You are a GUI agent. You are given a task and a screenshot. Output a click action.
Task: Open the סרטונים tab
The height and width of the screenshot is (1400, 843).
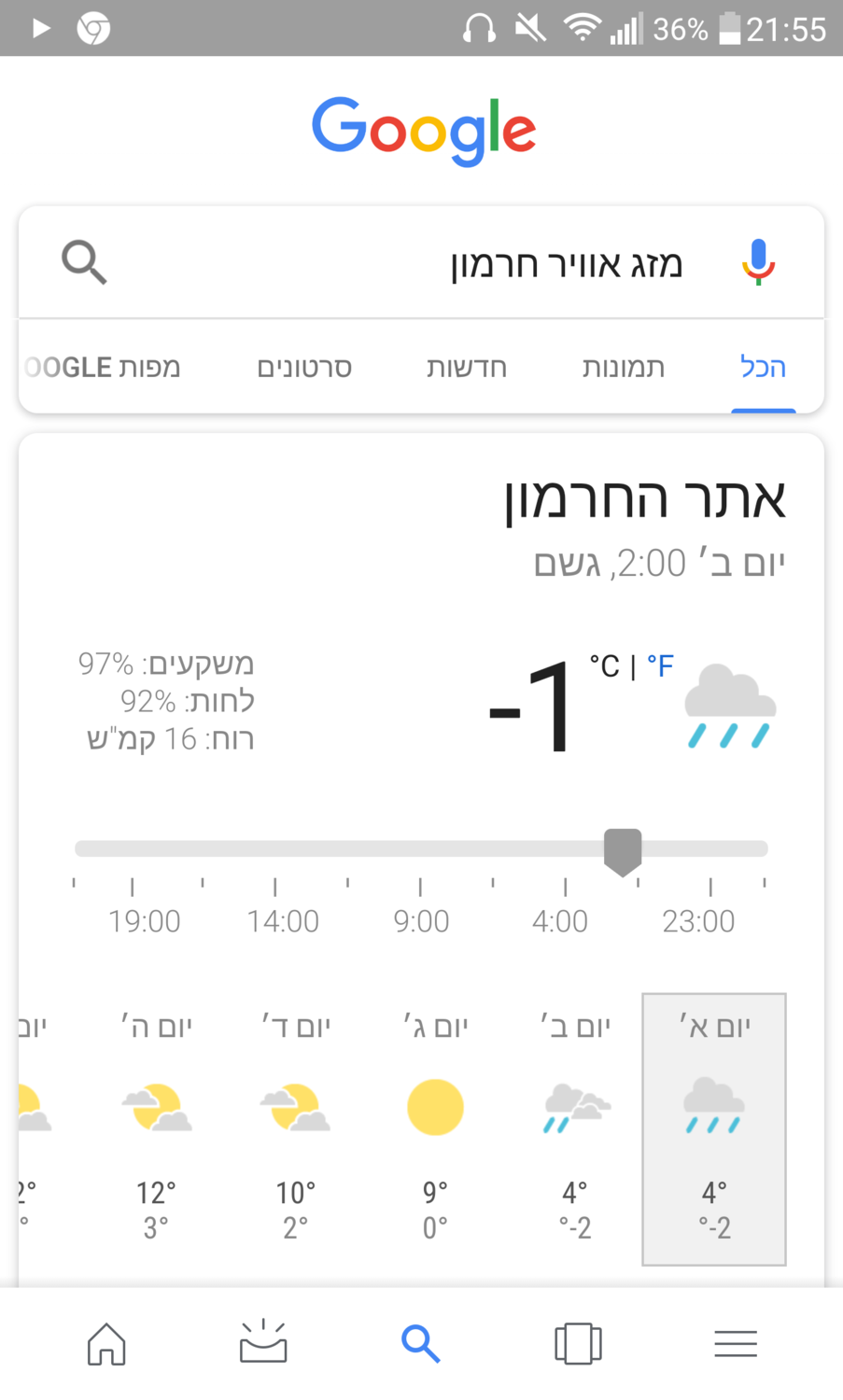pyautogui.click(x=304, y=368)
